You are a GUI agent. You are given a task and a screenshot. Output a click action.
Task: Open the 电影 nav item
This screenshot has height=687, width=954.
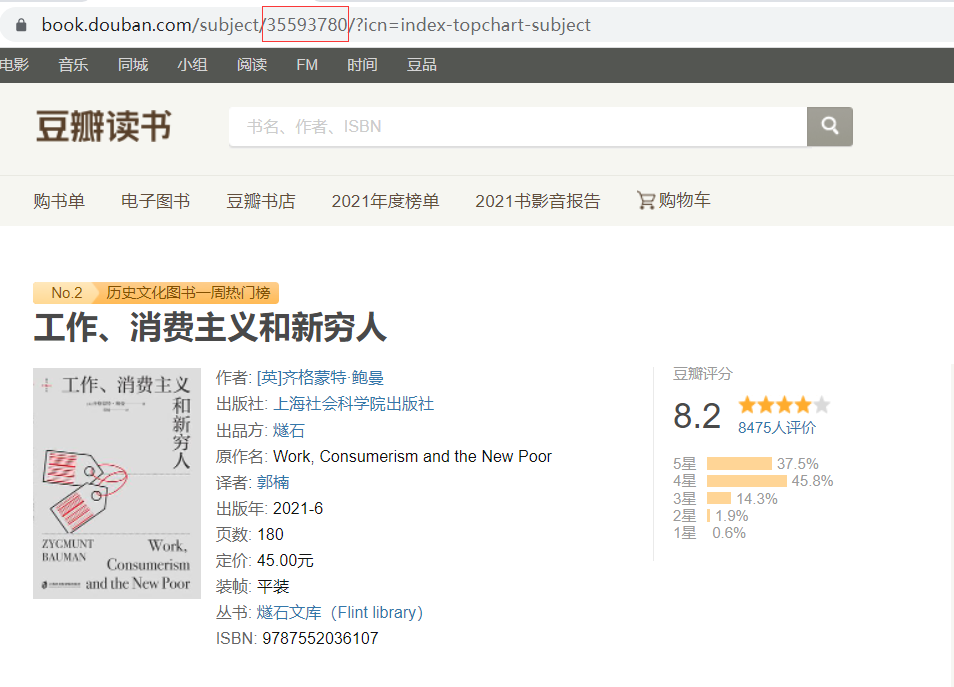[x=14, y=65]
